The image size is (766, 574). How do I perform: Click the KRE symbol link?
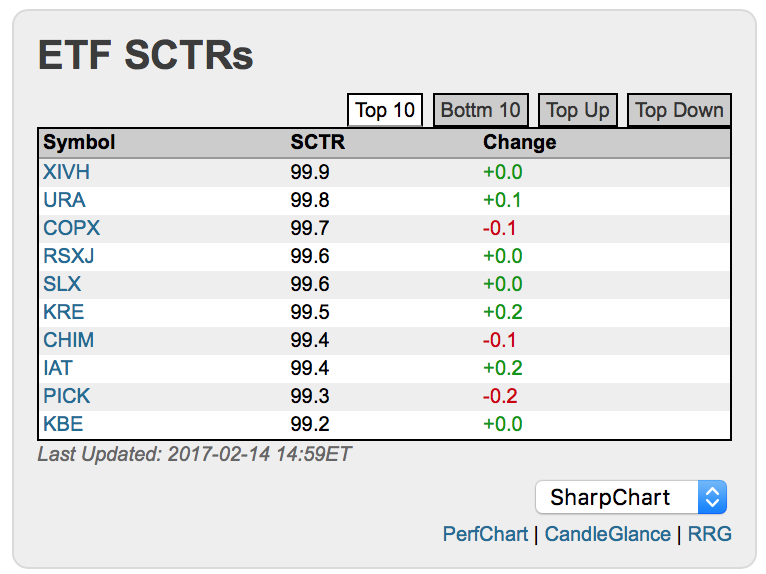(63, 312)
